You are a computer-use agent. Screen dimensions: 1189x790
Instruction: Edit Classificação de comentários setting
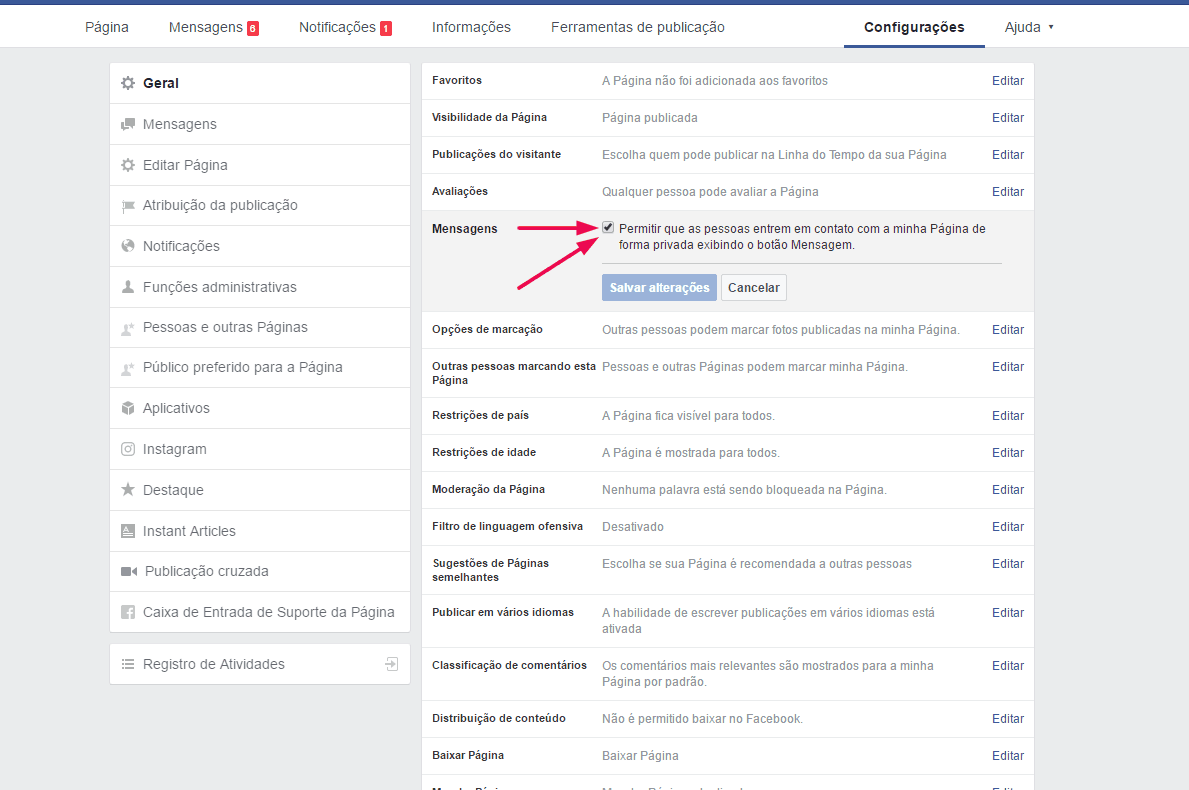(1008, 666)
